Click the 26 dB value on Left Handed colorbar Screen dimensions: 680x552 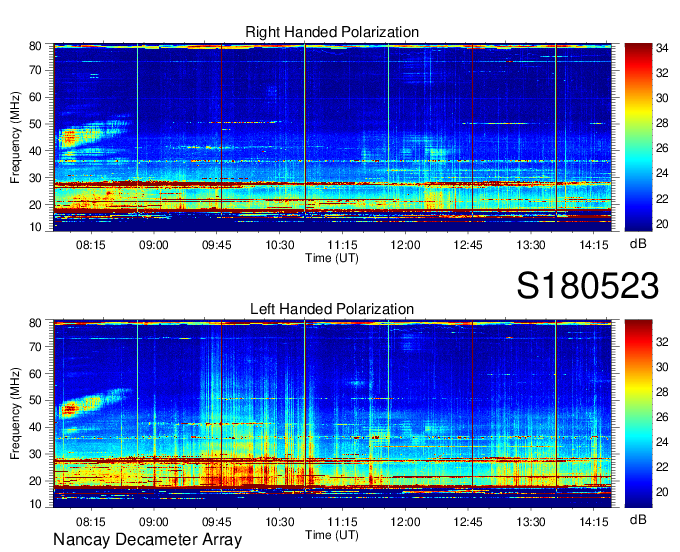coord(662,417)
